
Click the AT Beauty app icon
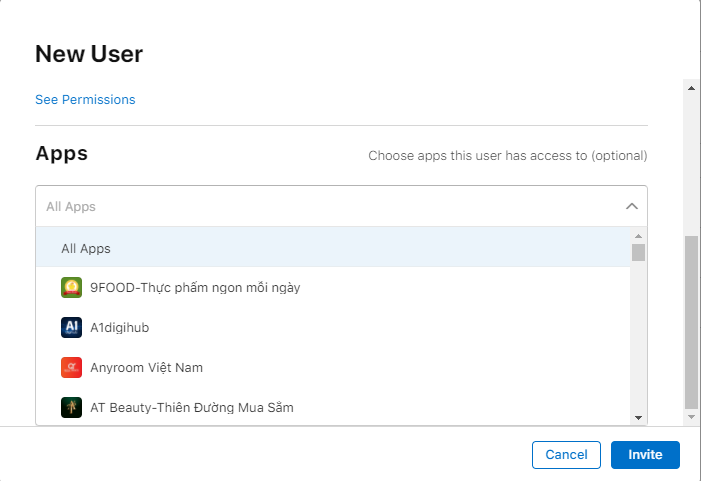click(x=71, y=408)
